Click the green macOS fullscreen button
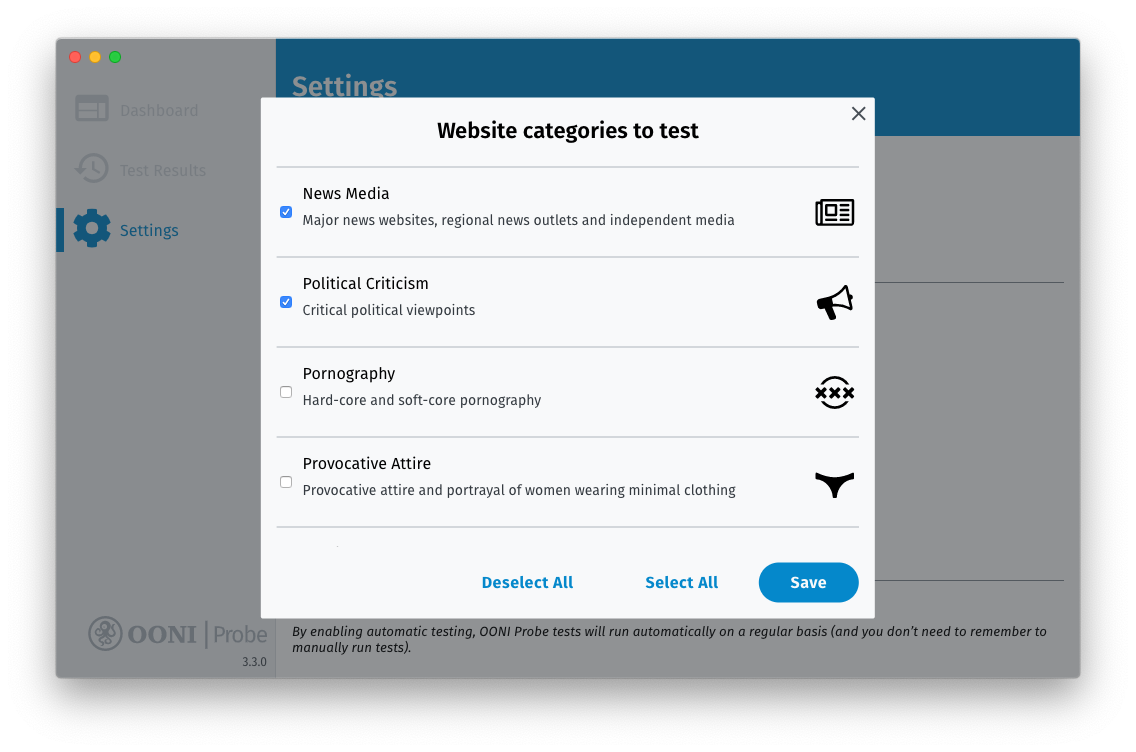The height and width of the screenshot is (752, 1136). 115,57
